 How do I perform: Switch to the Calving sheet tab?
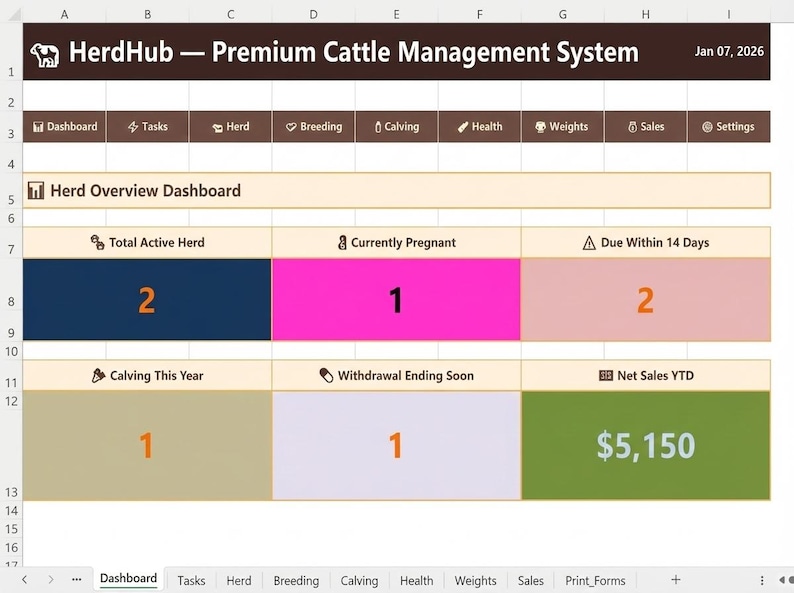pyautogui.click(x=359, y=580)
